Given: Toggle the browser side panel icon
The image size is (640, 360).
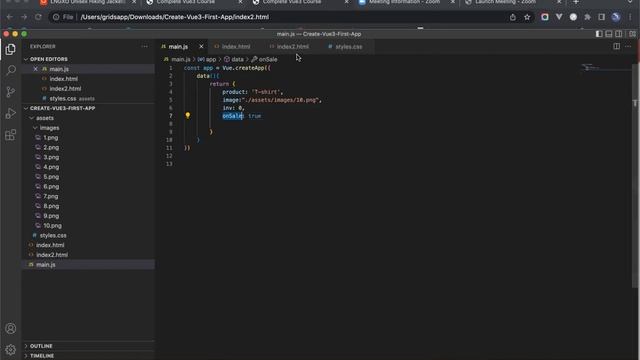Looking at the screenshot, I should point(602,17).
